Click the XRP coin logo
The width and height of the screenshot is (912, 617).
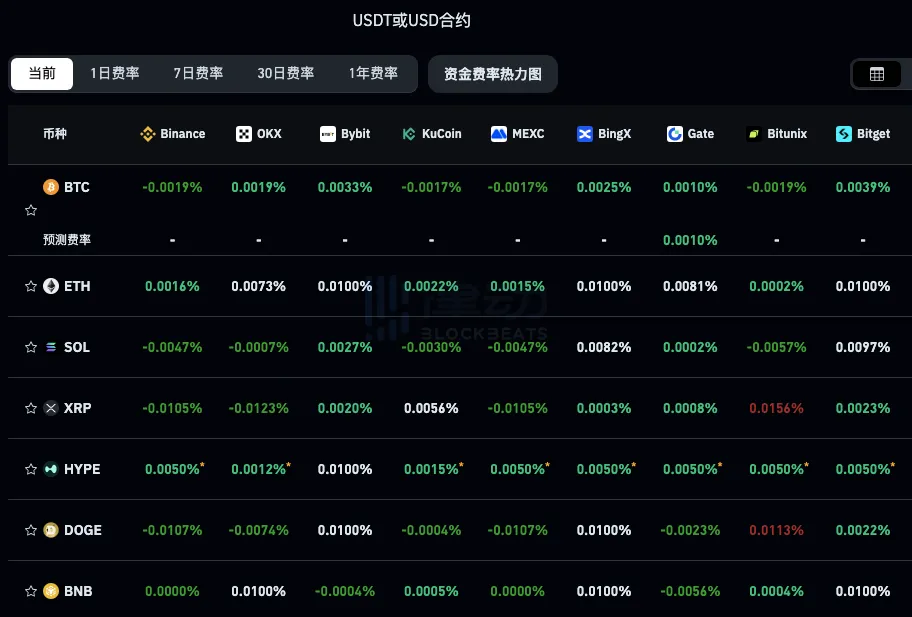(x=51, y=408)
